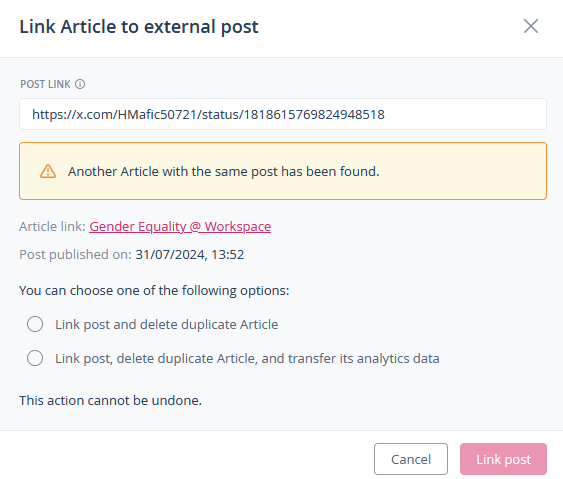Image resolution: width=563 pixels, height=479 pixels.
Task: Click the info icon beside POST LINK
Action: click(80, 84)
